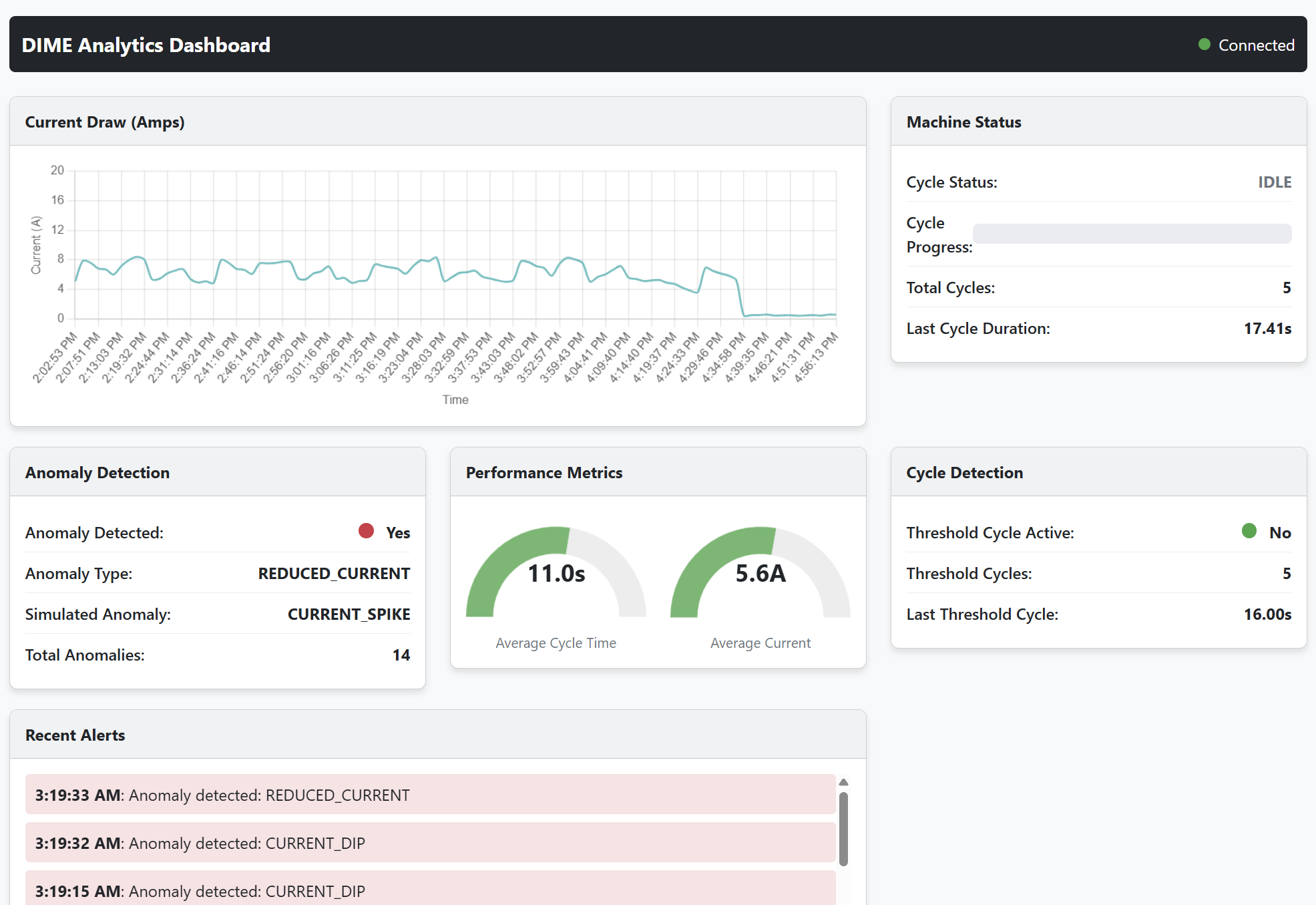Click the red Anomaly Detected indicator dot

tap(366, 531)
